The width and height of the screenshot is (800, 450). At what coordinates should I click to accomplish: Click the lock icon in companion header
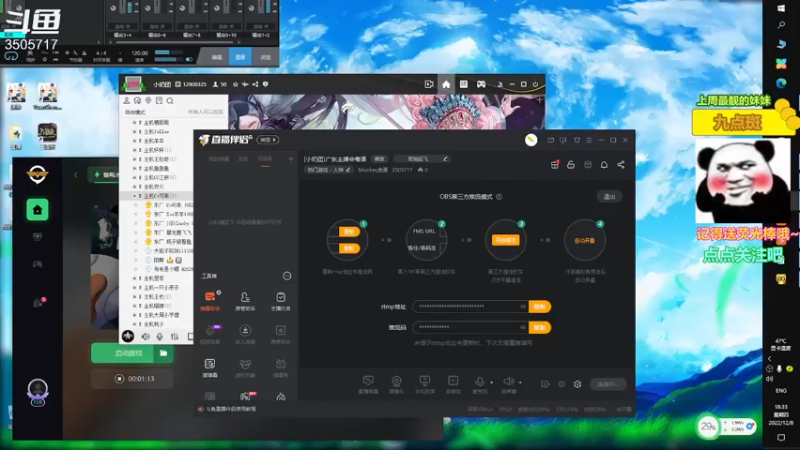tap(571, 164)
